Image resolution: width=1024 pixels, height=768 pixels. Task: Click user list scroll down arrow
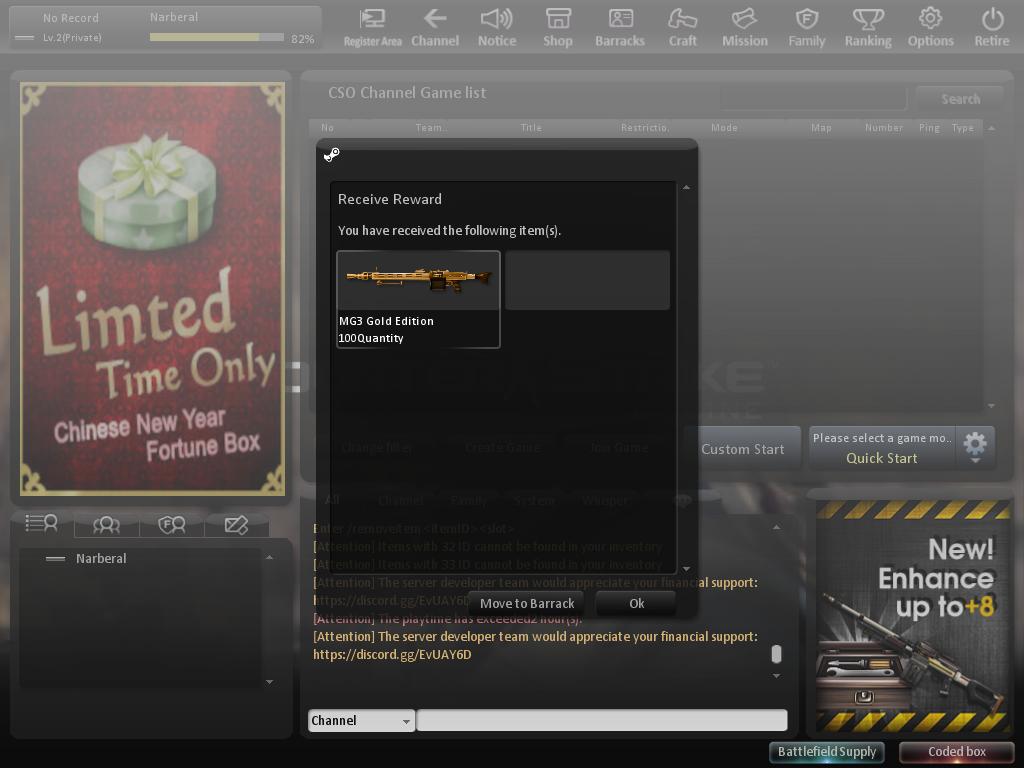point(269,682)
